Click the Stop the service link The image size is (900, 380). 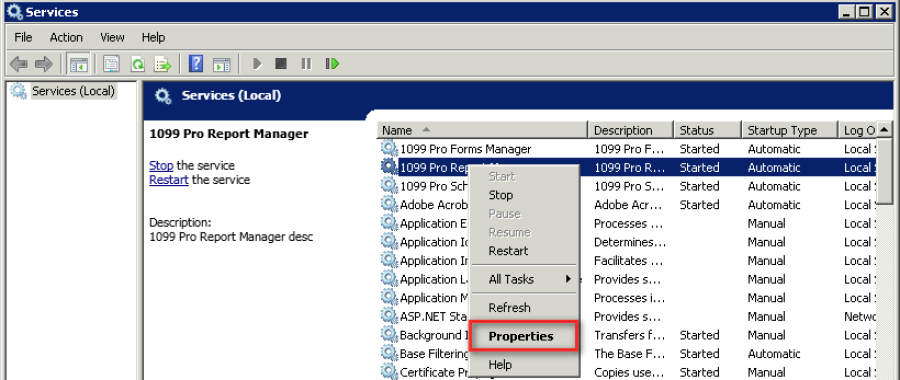point(161,165)
